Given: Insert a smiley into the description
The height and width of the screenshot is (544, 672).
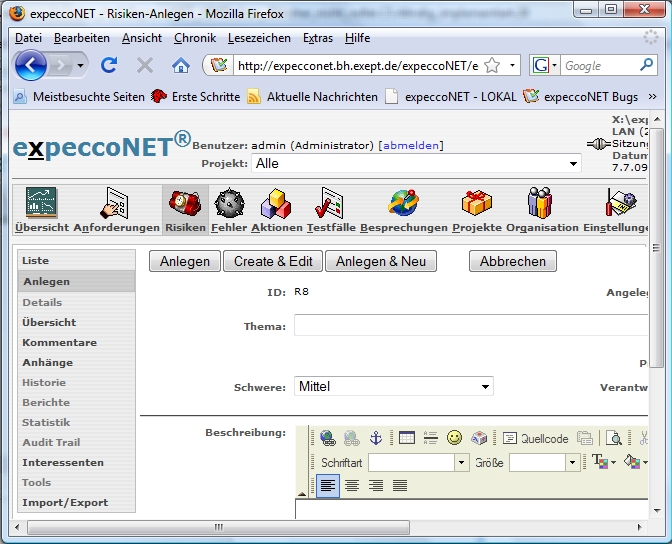Looking at the screenshot, I should 455,438.
